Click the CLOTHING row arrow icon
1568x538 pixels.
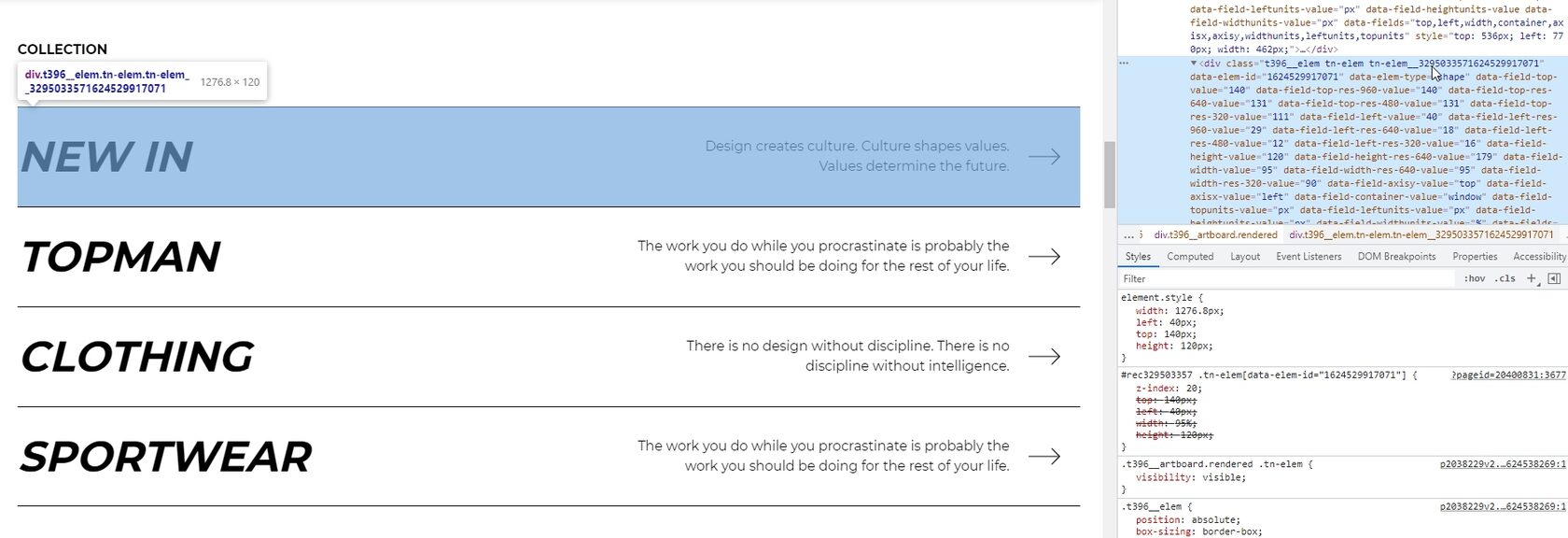(x=1044, y=357)
